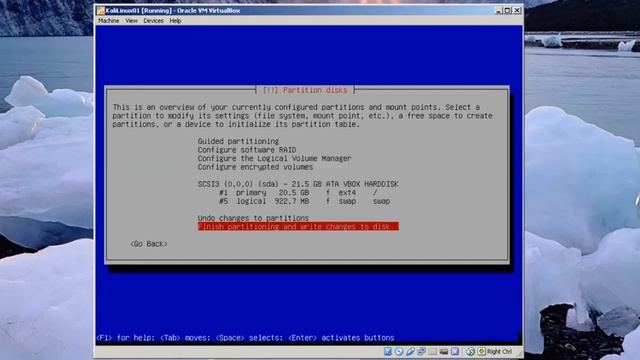Minimize the VirtualBox window

[x=498, y=10]
